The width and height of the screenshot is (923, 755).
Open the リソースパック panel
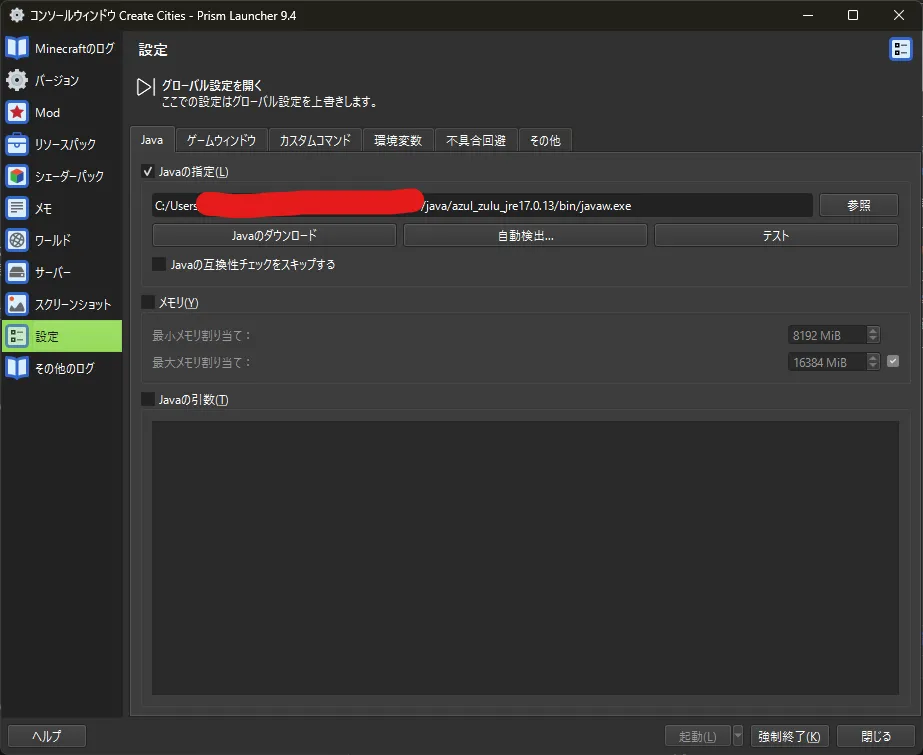pyautogui.click(x=58, y=143)
